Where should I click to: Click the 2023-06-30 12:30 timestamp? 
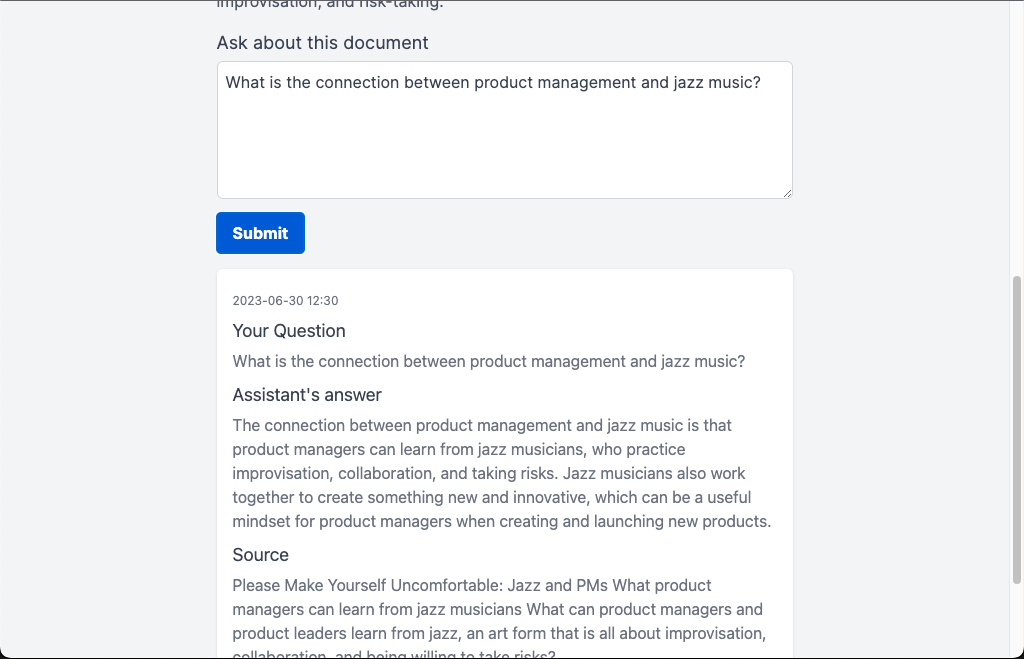[285, 301]
